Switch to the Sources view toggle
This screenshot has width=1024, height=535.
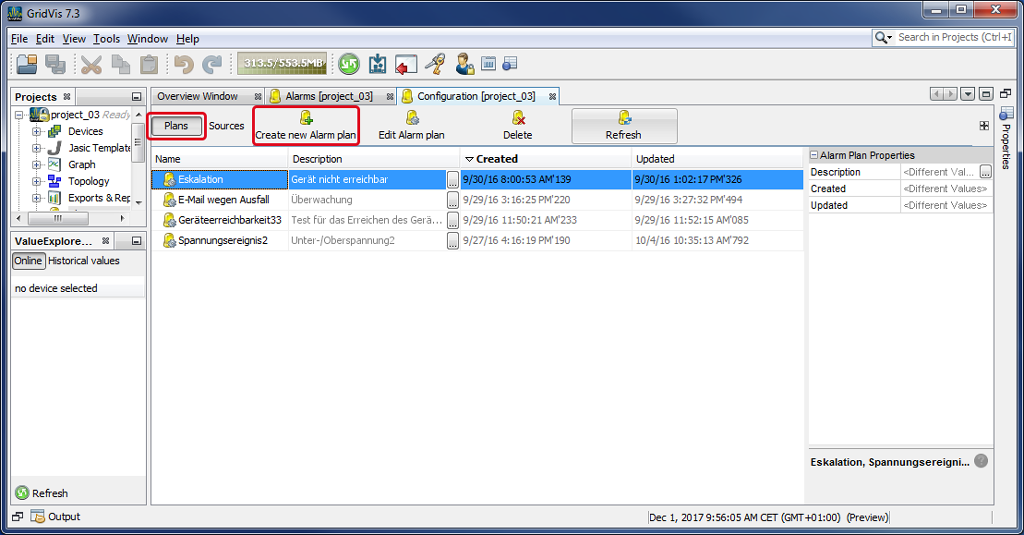click(x=226, y=126)
